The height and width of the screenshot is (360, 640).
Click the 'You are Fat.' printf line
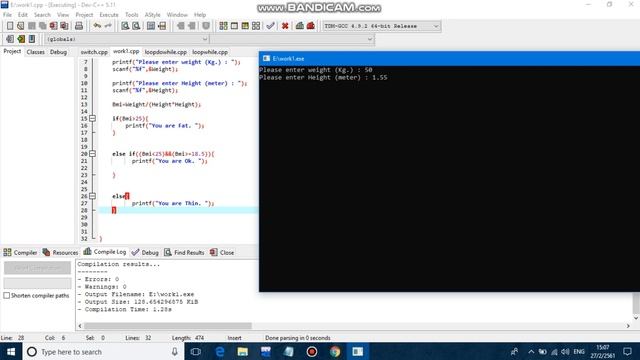click(165, 126)
